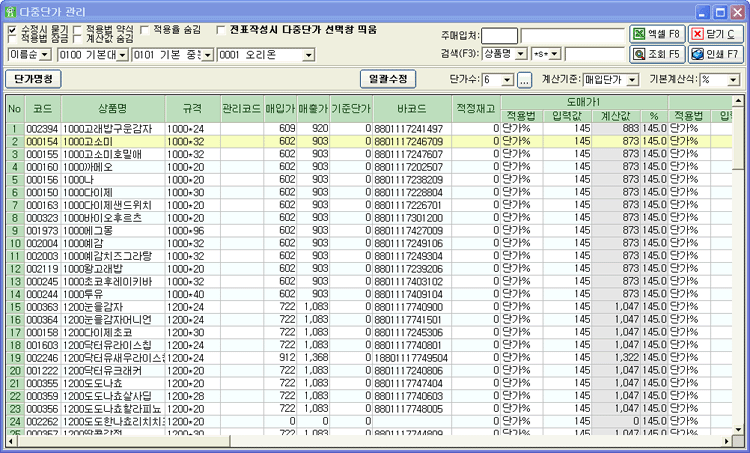Viewport: 750px width, 453px height.
Task: Open the 상품명 search field dropdown
Action: (x=522, y=54)
